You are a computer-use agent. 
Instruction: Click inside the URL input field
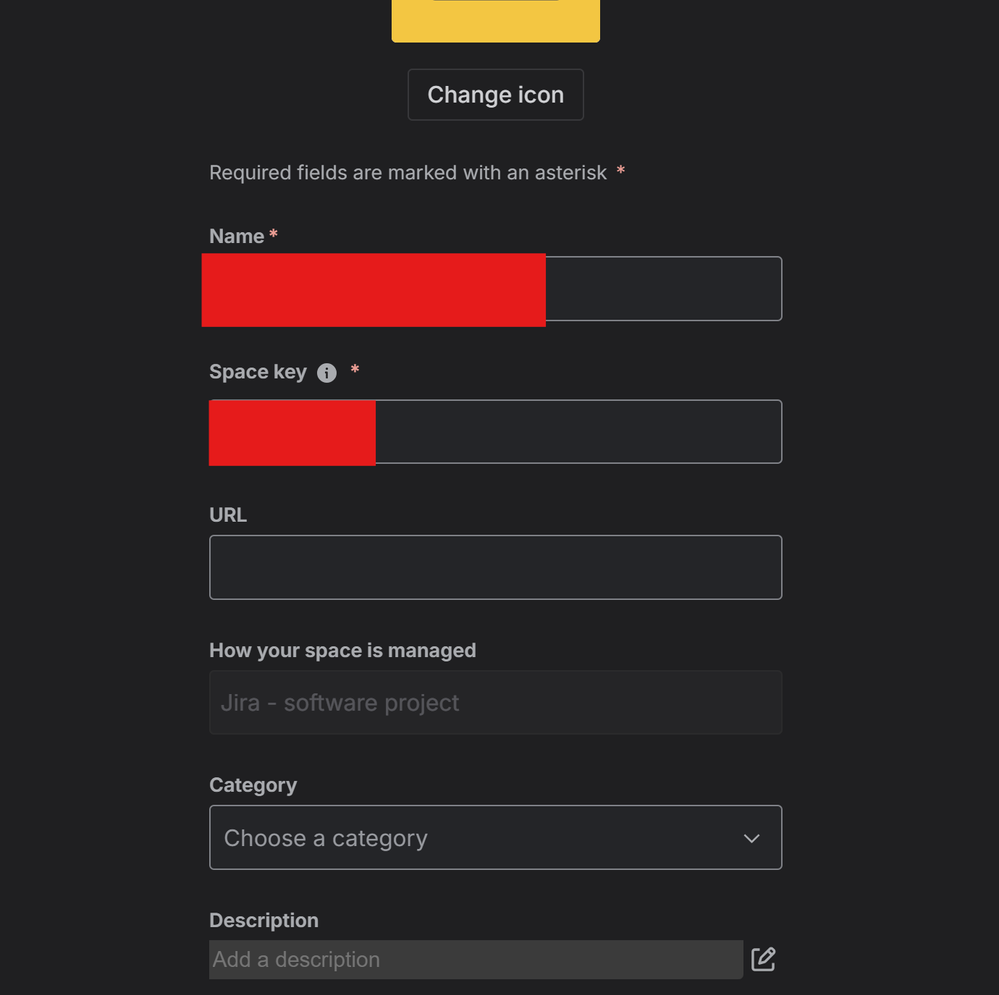tap(495, 567)
